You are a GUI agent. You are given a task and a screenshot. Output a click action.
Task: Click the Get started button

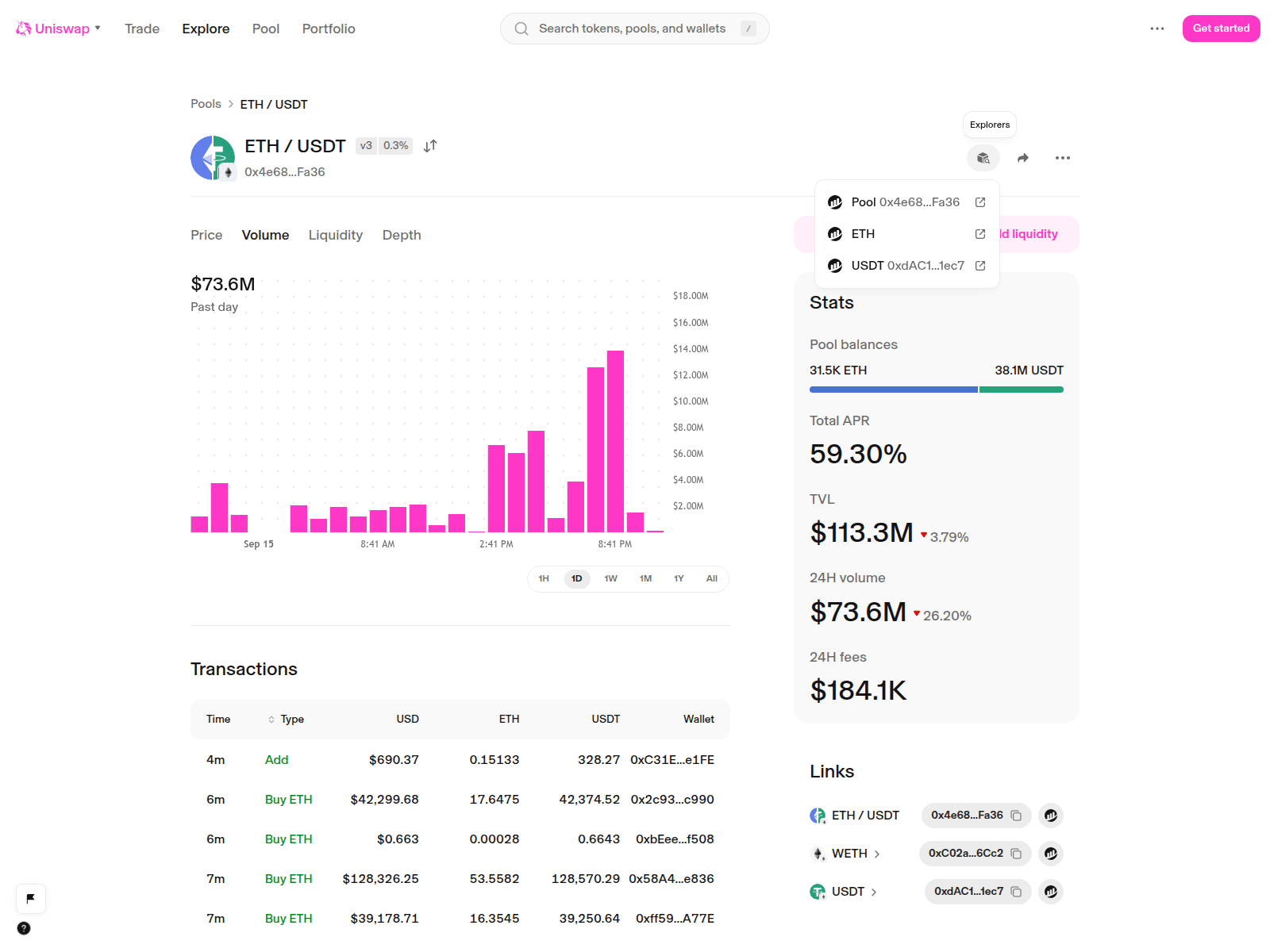(x=1222, y=29)
